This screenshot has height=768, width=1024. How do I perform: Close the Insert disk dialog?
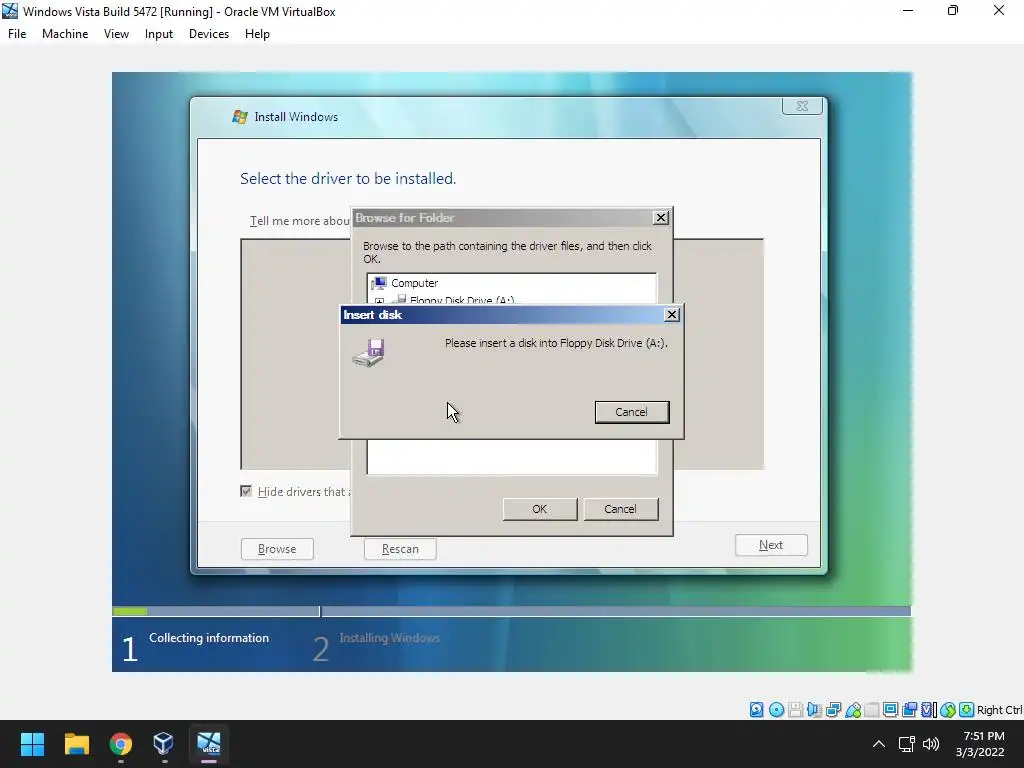point(671,315)
